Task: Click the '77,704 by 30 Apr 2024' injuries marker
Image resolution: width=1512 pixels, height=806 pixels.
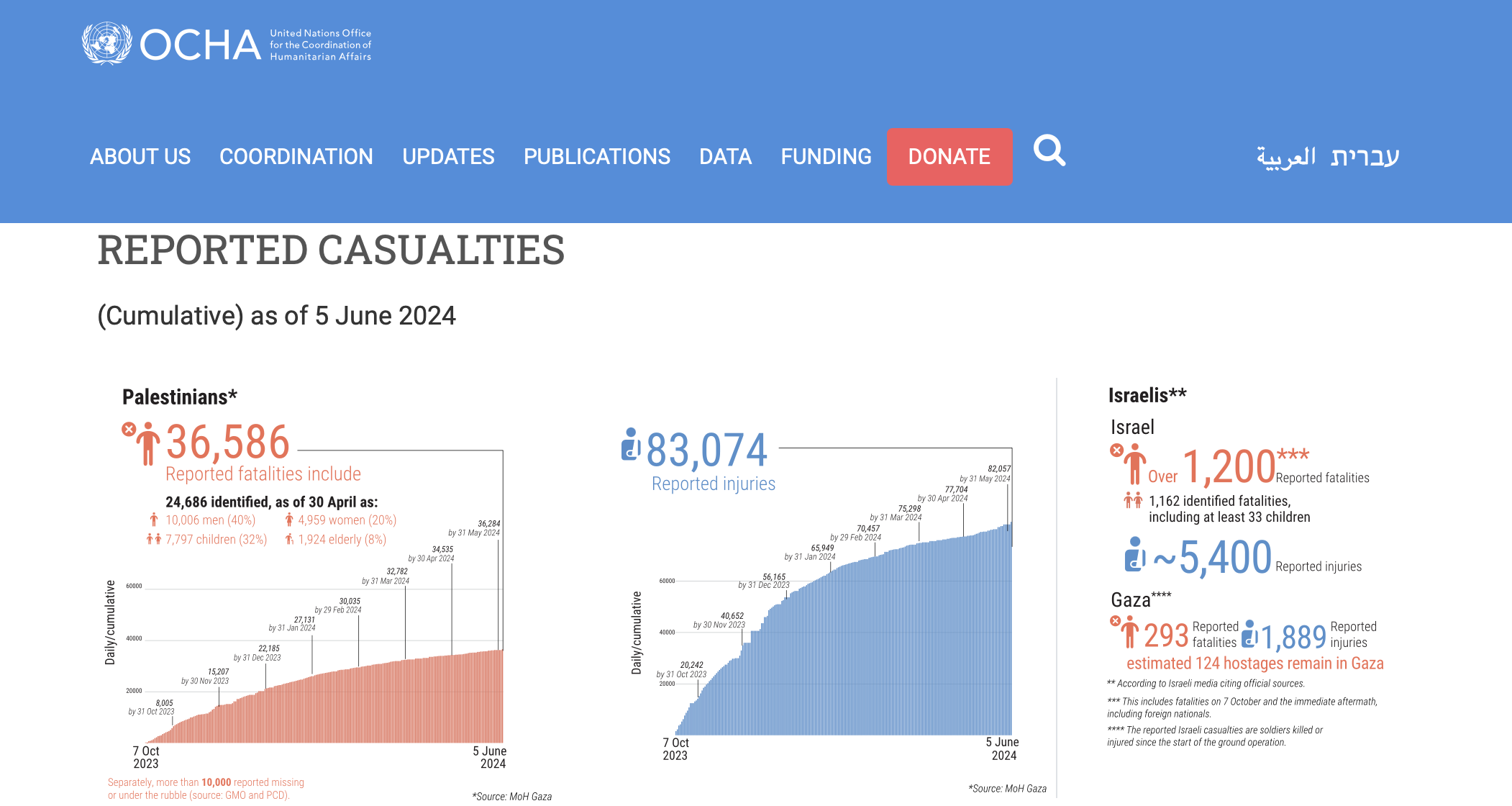Action: click(x=942, y=494)
